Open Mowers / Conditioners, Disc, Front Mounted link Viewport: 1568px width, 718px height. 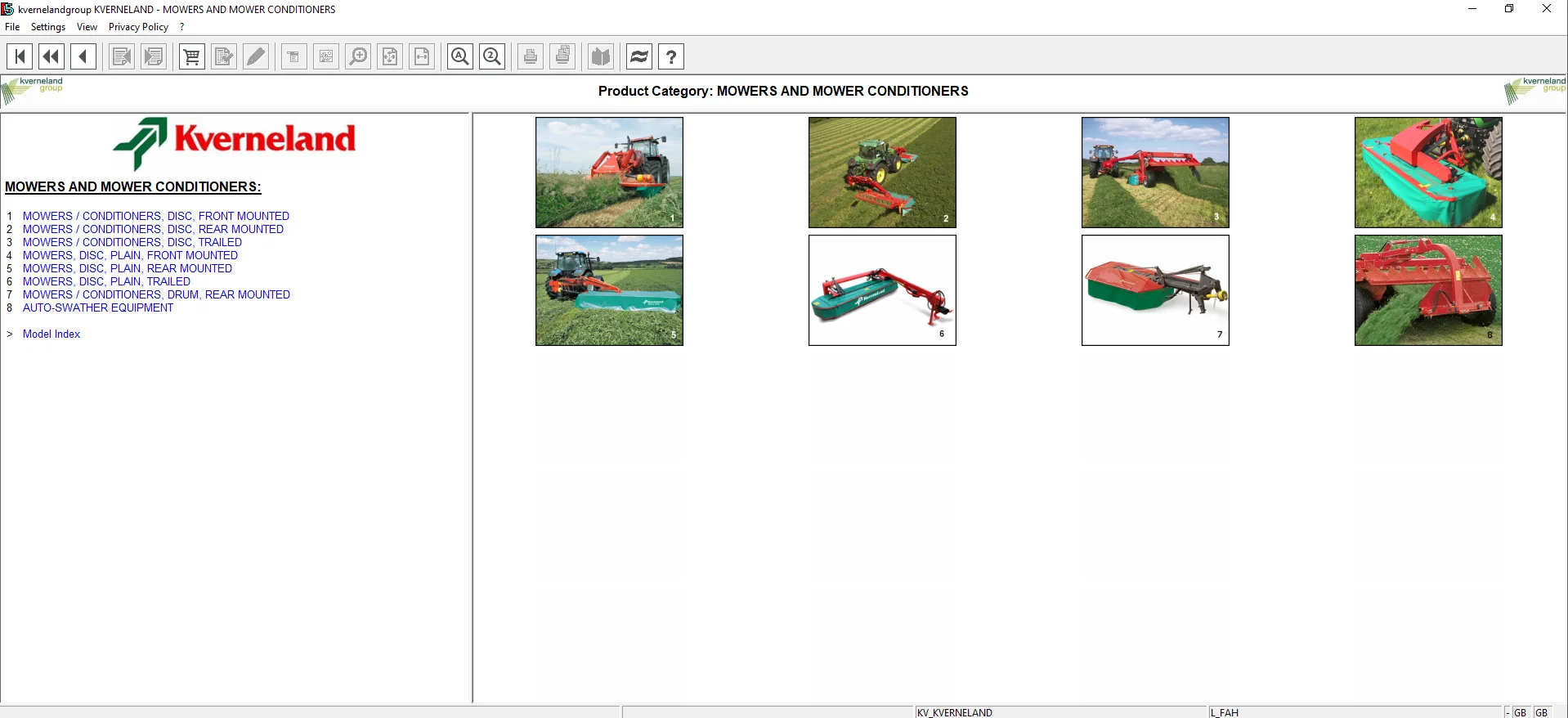pos(156,216)
